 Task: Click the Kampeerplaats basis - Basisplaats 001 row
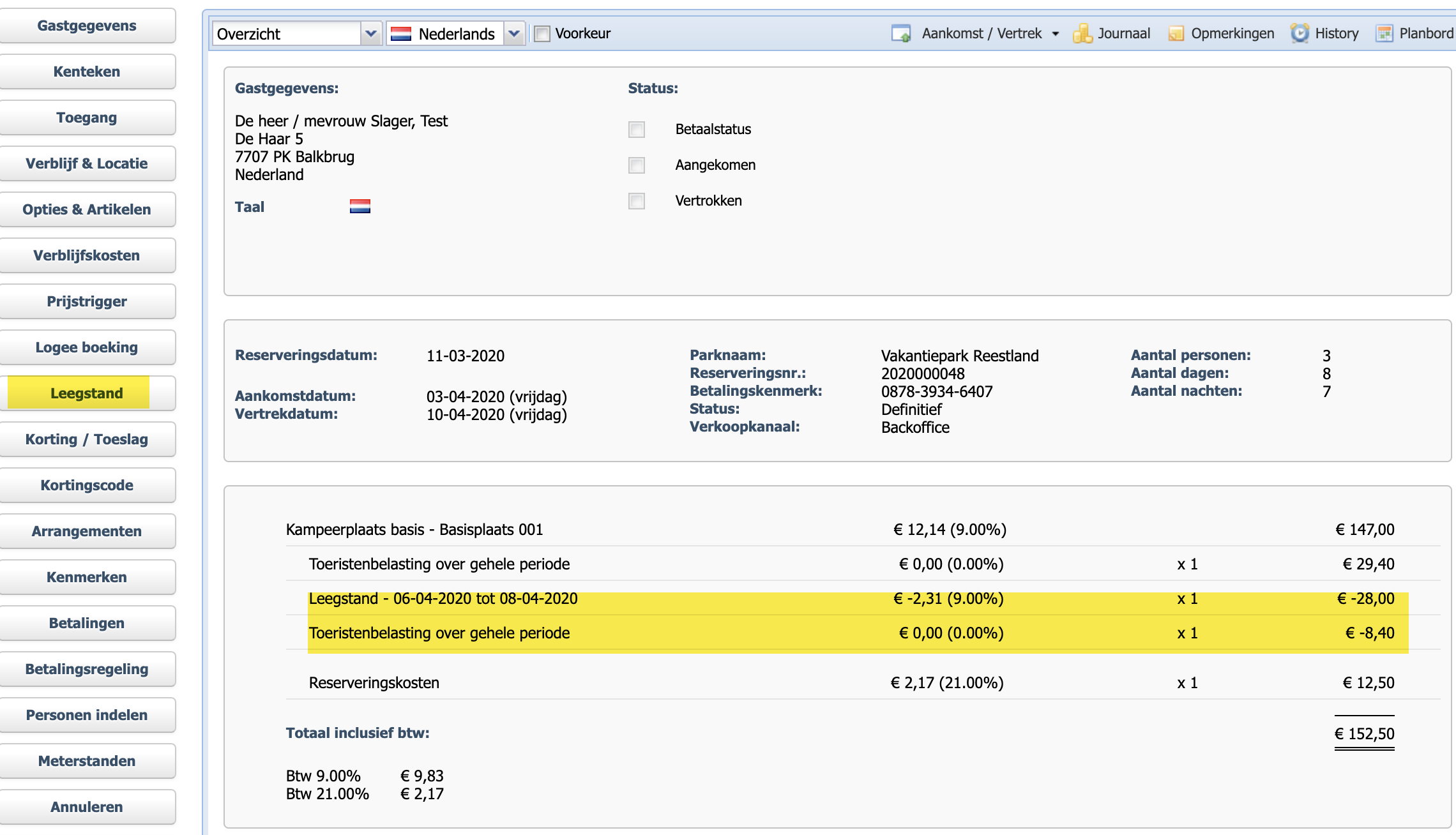(863, 529)
